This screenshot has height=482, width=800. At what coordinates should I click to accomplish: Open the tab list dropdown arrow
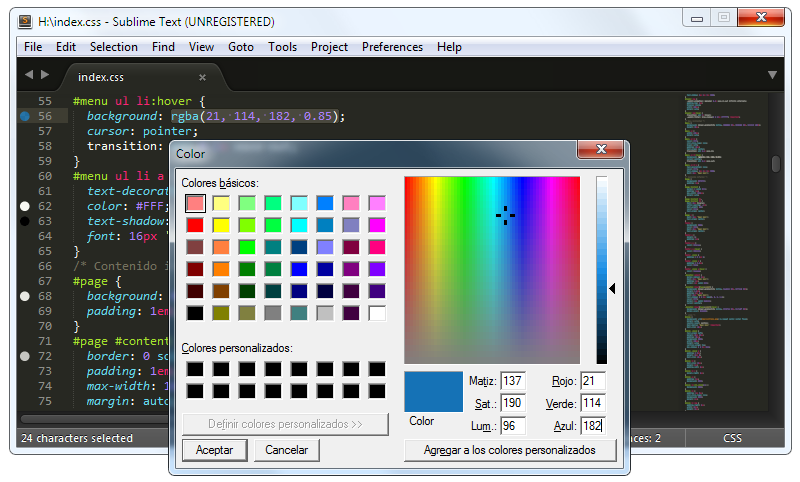(772, 75)
